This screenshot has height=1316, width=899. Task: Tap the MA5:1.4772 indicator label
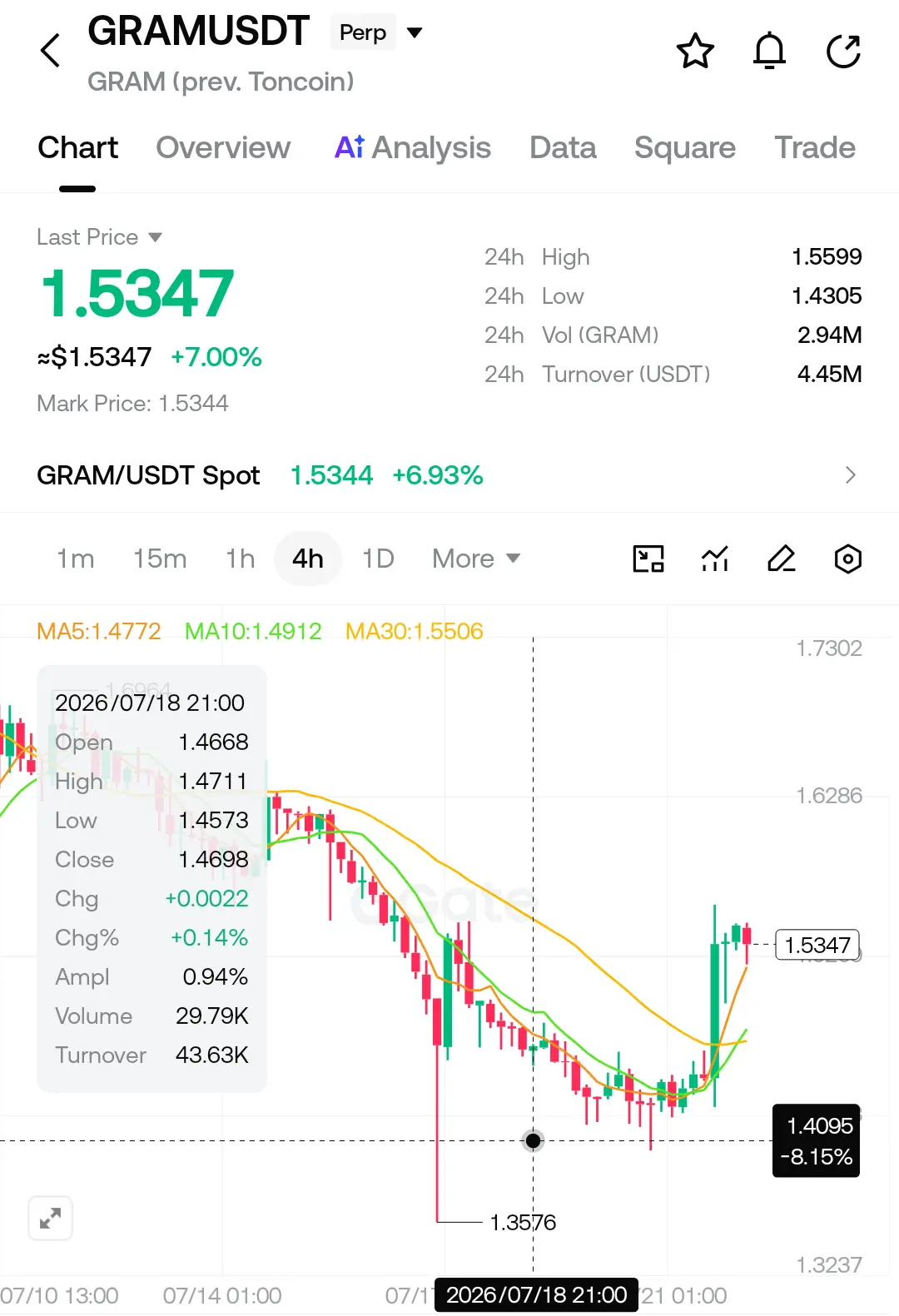99,631
